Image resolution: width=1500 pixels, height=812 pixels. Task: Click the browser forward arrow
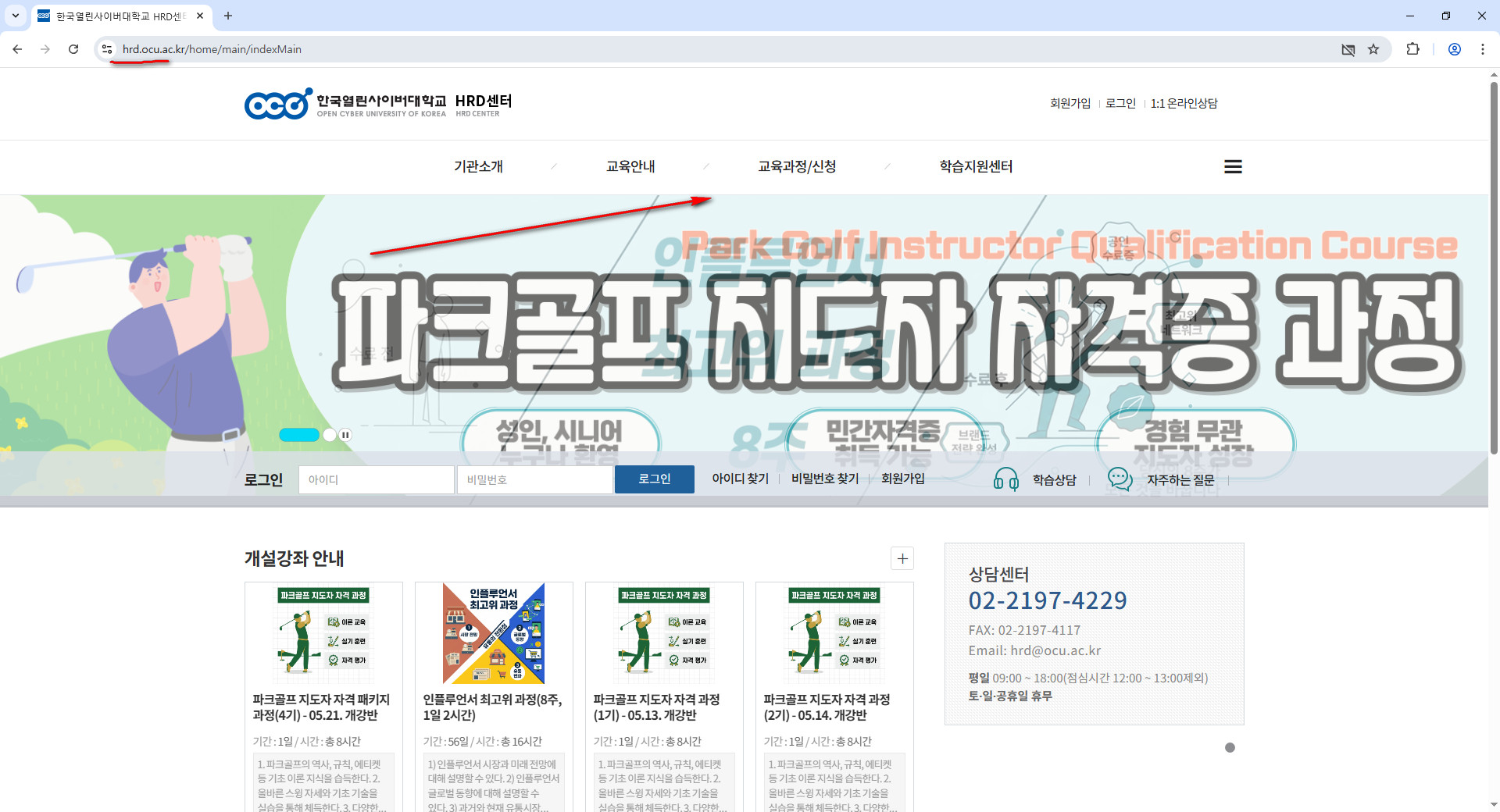pyautogui.click(x=45, y=49)
